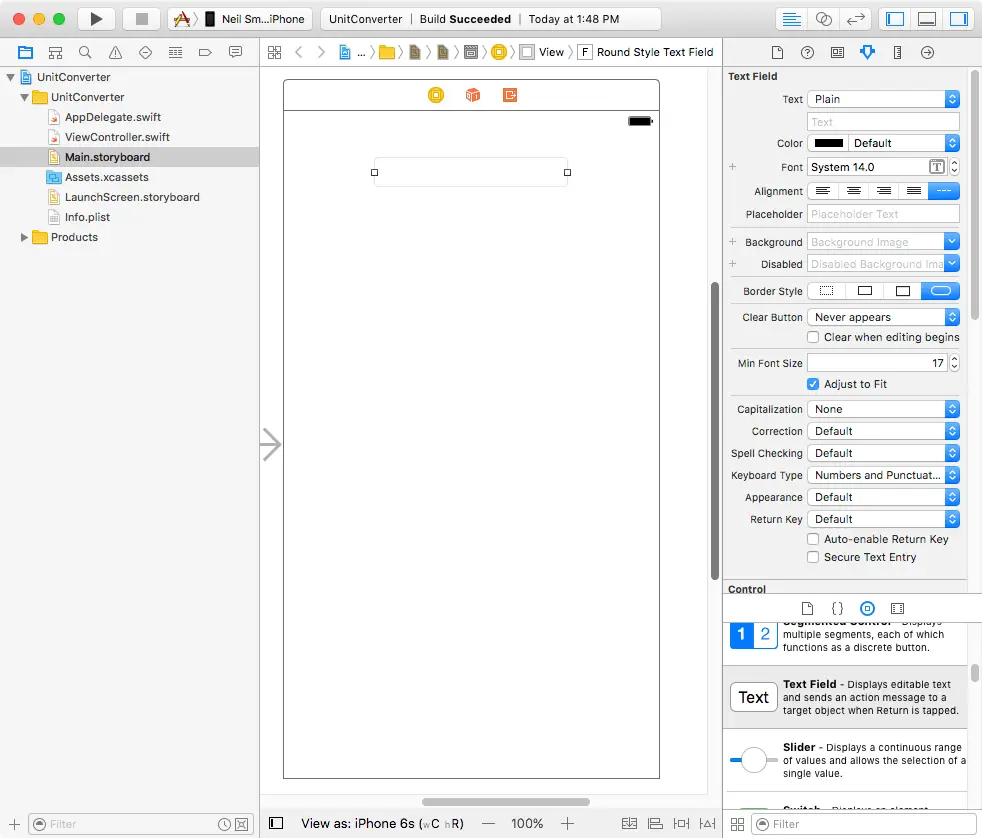
Task: Open the Breakpoint navigator tag icon
Action: click(x=202, y=52)
